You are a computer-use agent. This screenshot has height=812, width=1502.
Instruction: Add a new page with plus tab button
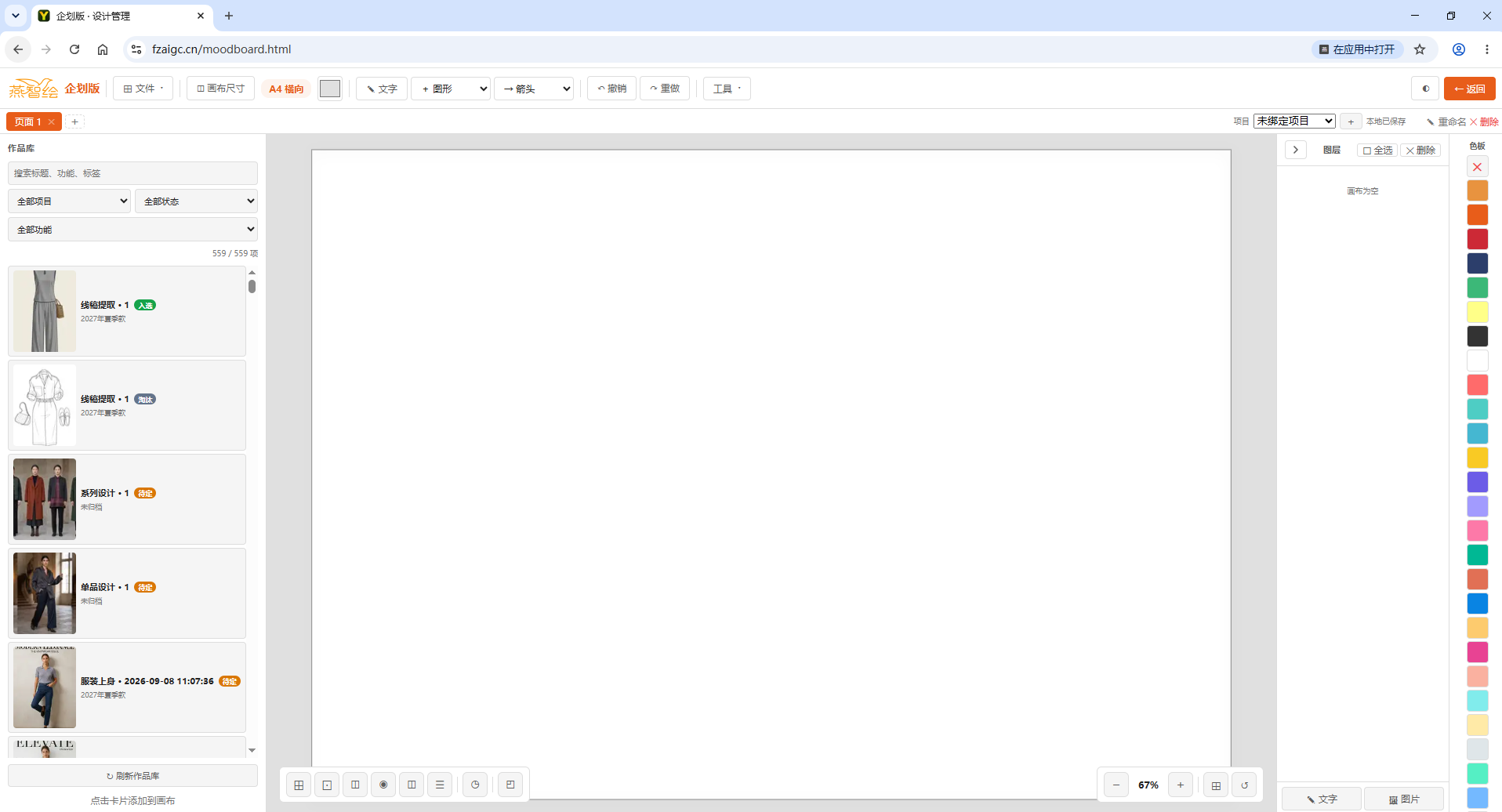click(x=74, y=121)
